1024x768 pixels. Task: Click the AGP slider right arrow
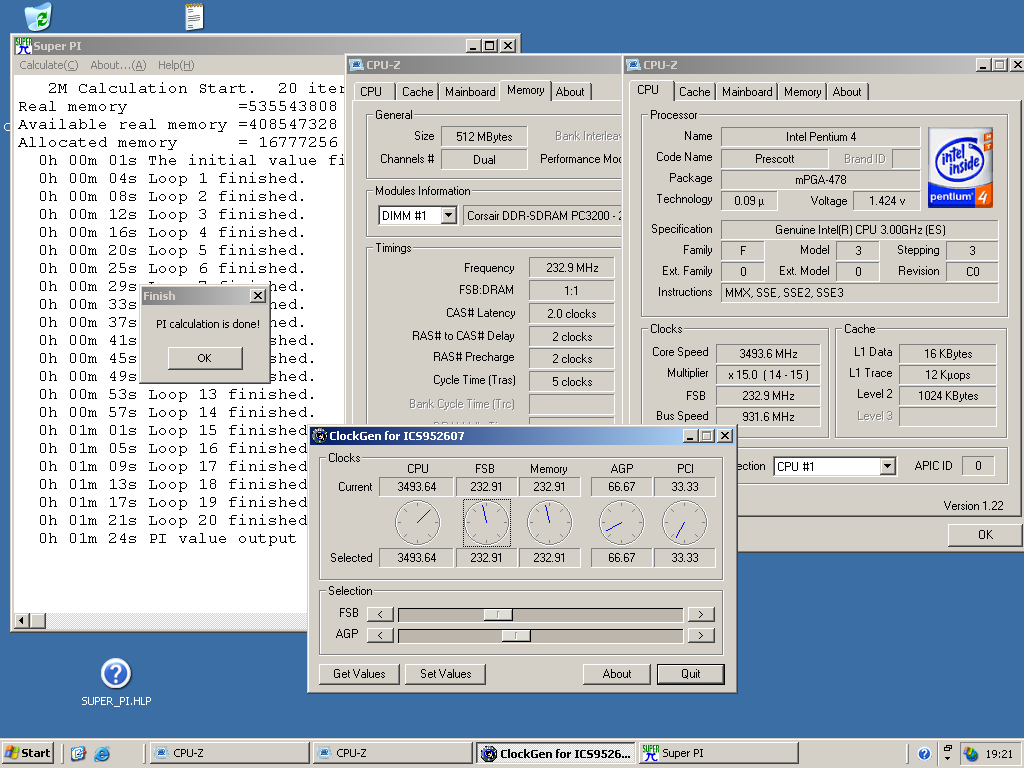tap(702, 635)
